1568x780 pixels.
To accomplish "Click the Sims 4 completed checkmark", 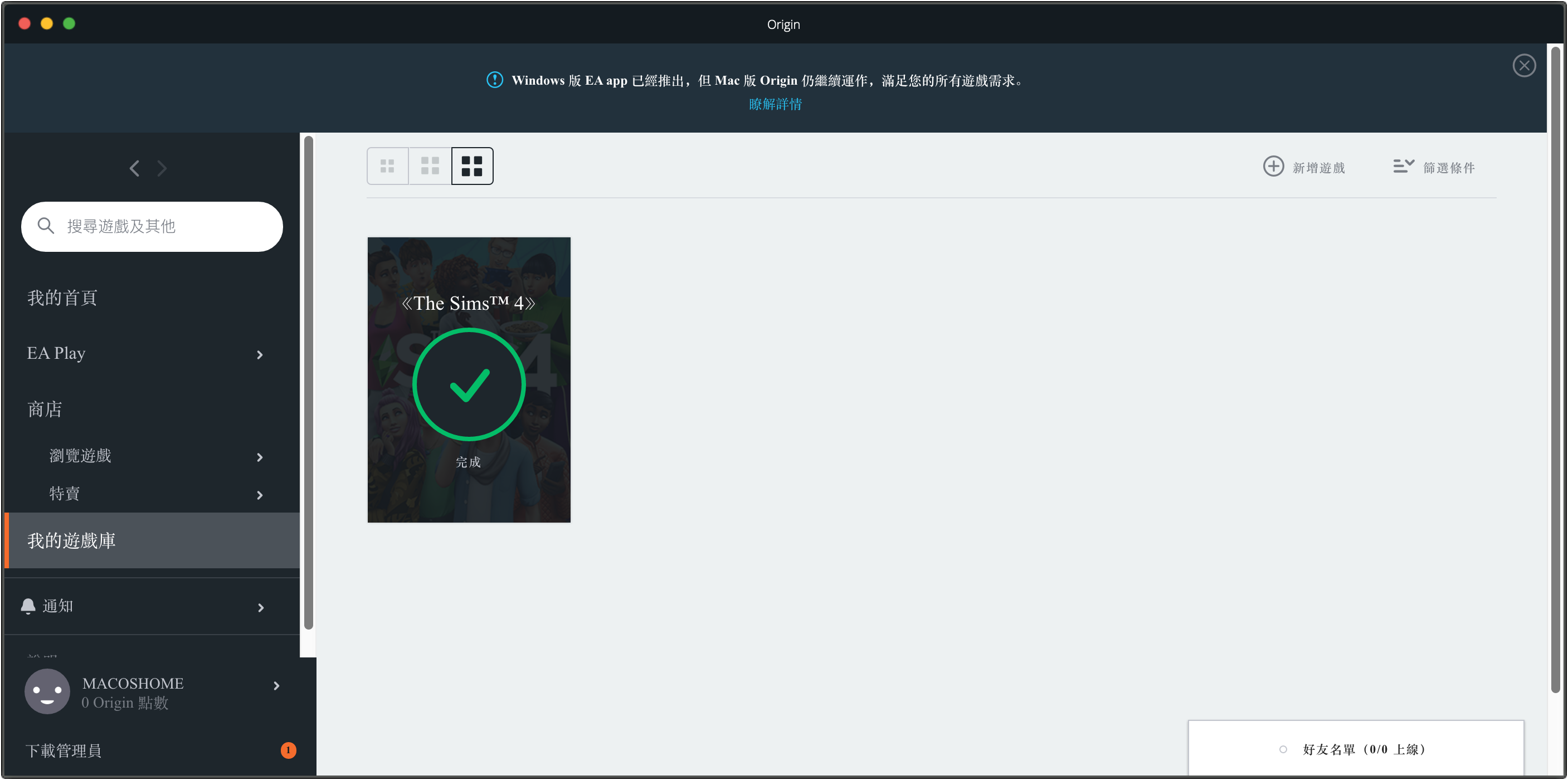I will click(469, 384).
